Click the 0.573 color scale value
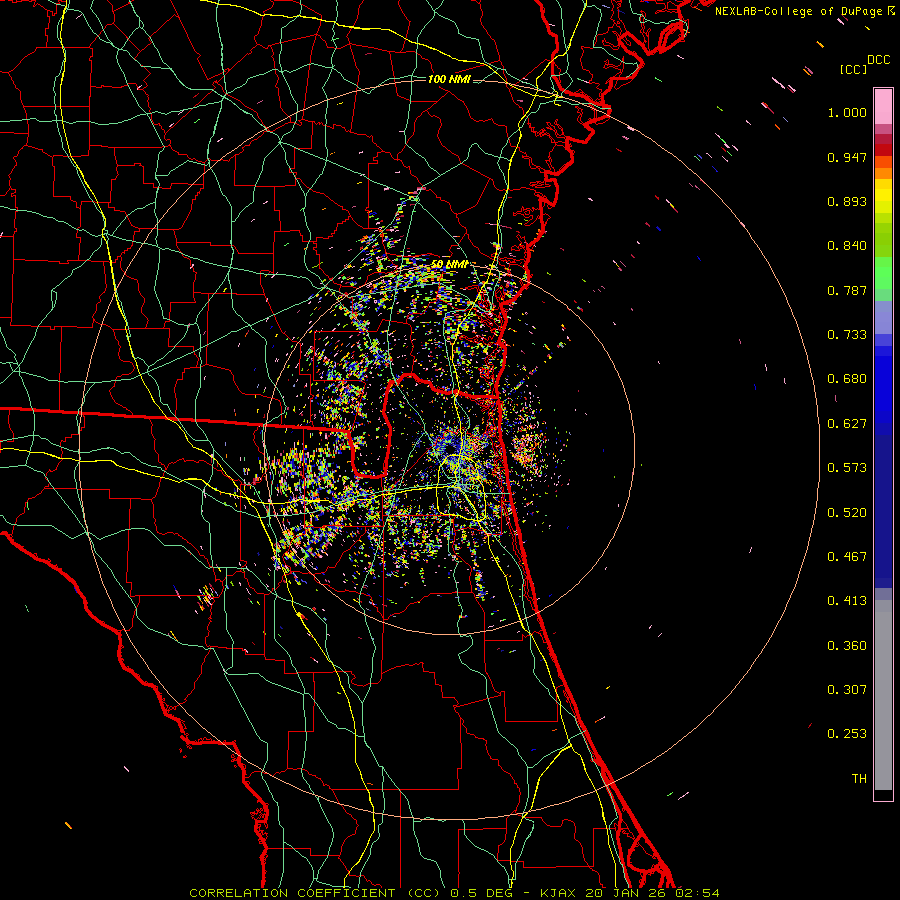Screen dimensions: 900x900 point(847,468)
